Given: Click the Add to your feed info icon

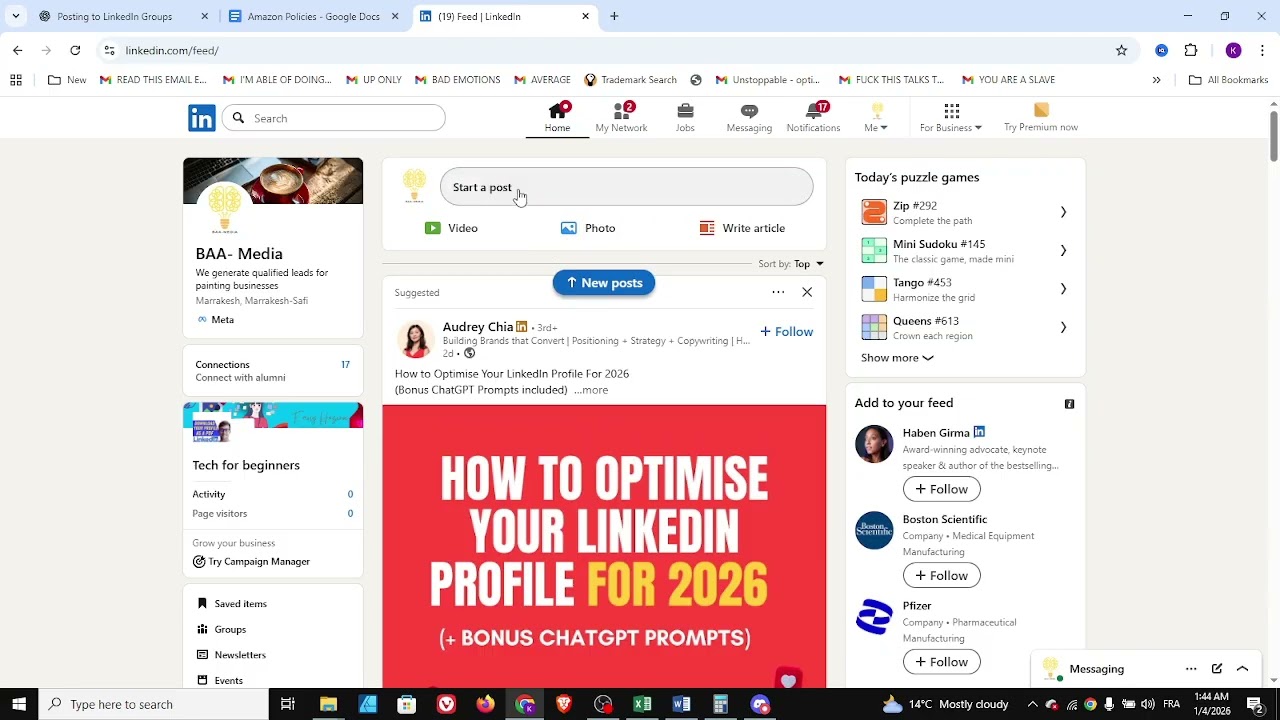Looking at the screenshot, I should [1069, 404].
